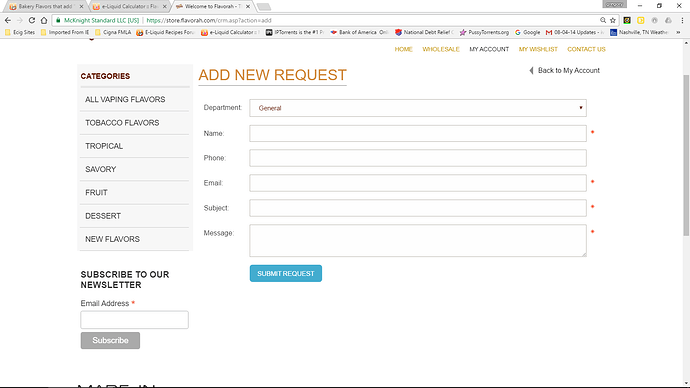Click the Name input field
The image size is (690, 388).
418,133
